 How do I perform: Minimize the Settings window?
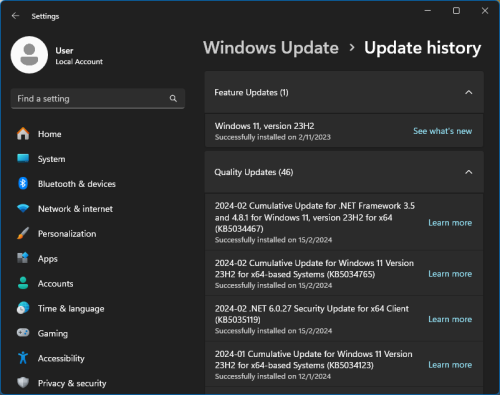coord(428,11)
